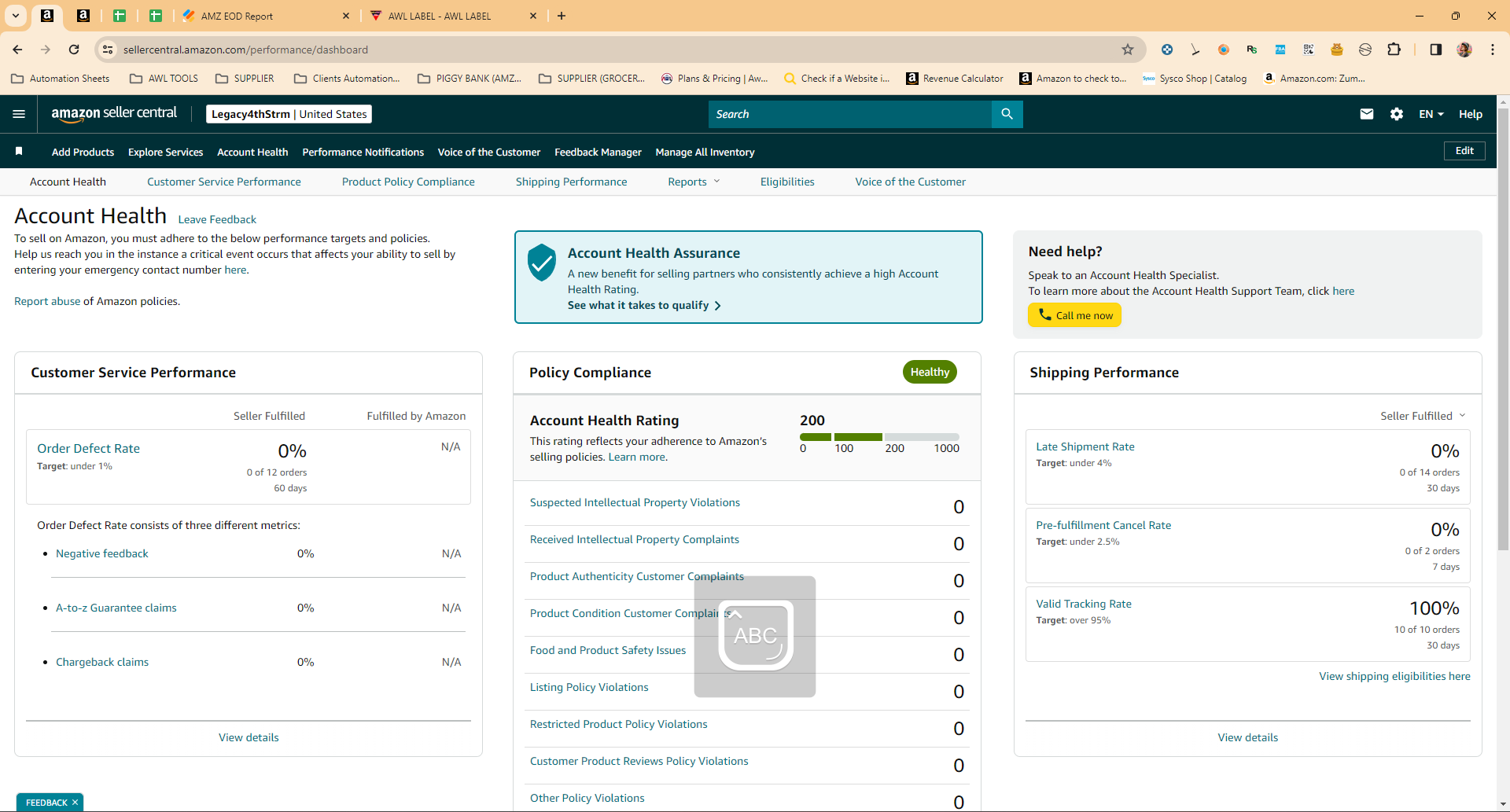Click the search magnifier button
The width and height of the screenshot is (1510, 812).
1007,114
